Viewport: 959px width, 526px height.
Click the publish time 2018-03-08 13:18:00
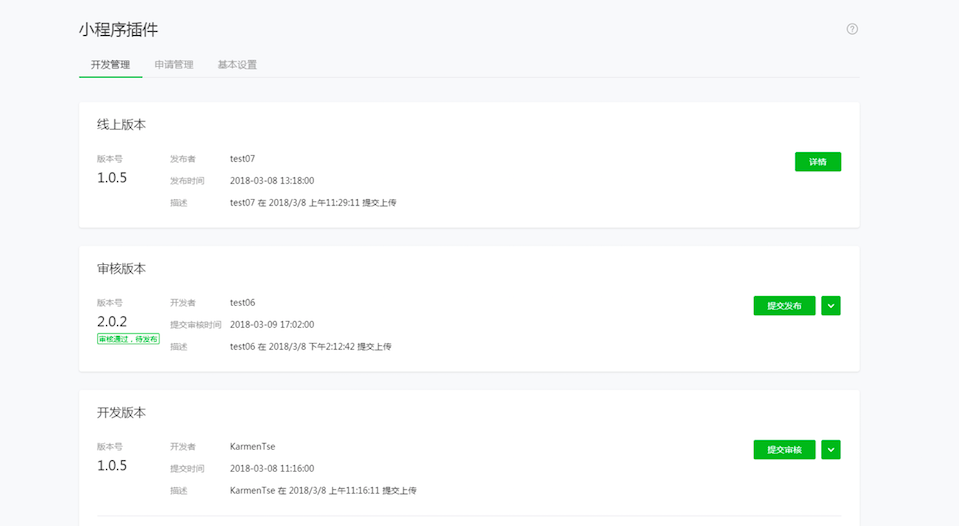pos(272,181)
